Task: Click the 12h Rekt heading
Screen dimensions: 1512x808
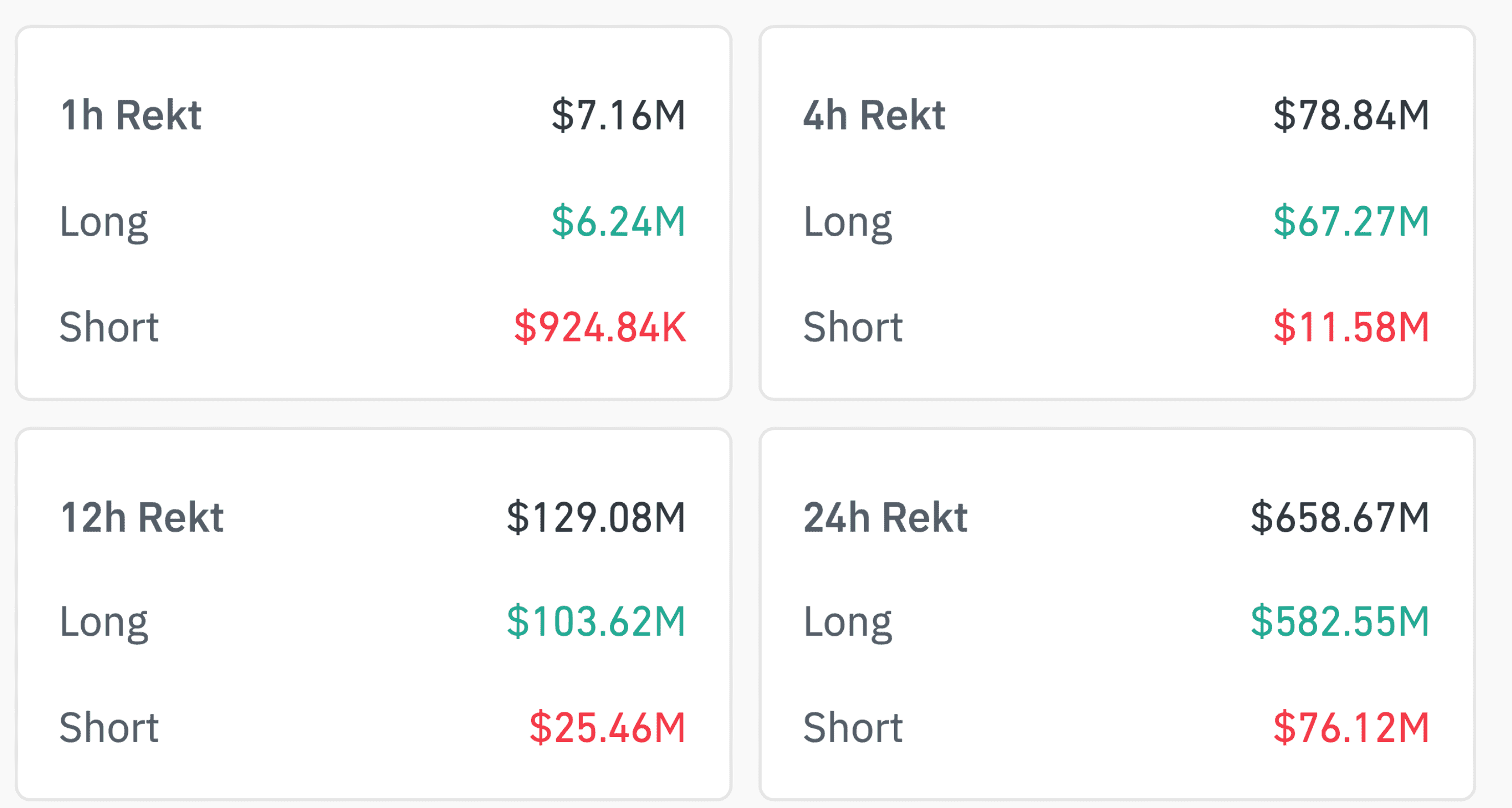Action: 142,518
